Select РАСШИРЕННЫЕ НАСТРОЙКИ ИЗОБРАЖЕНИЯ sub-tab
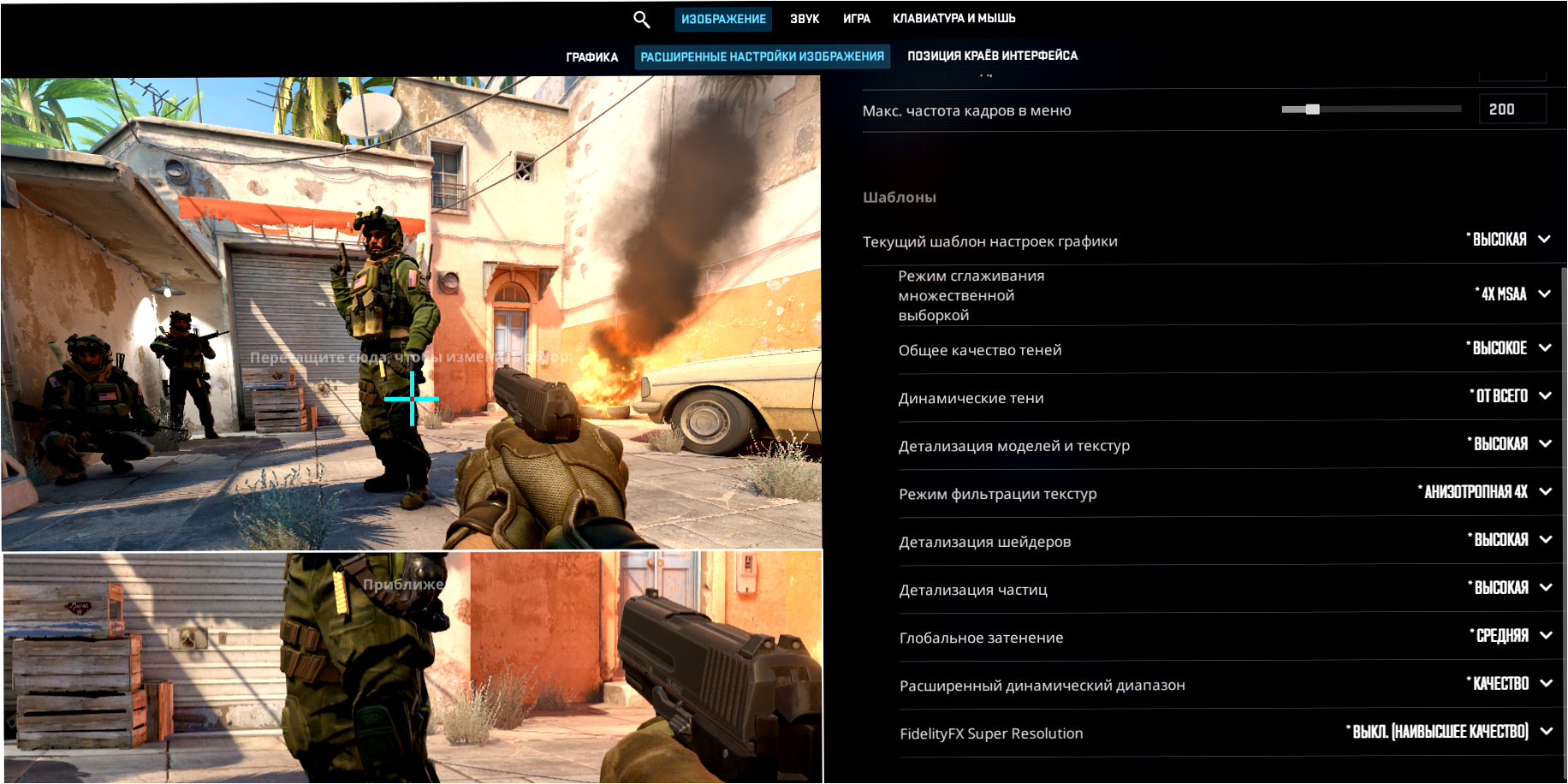This screenshot has width=1568, height=784. pos(762,56)
